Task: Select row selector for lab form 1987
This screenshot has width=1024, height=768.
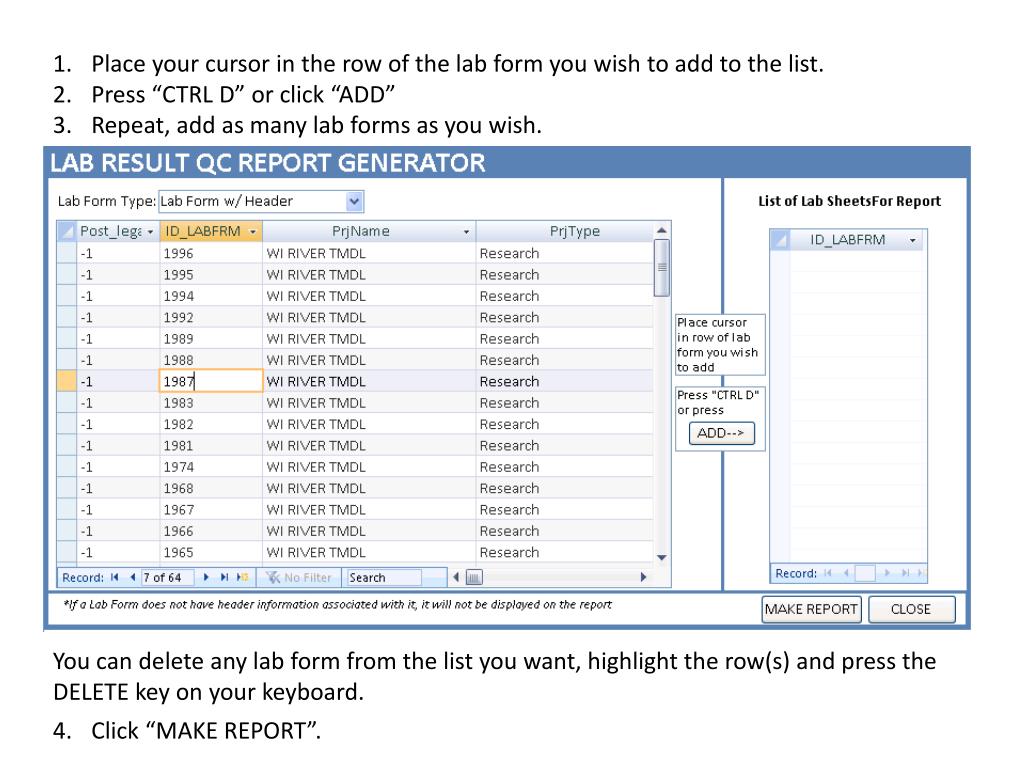Action: pos(67,381)
